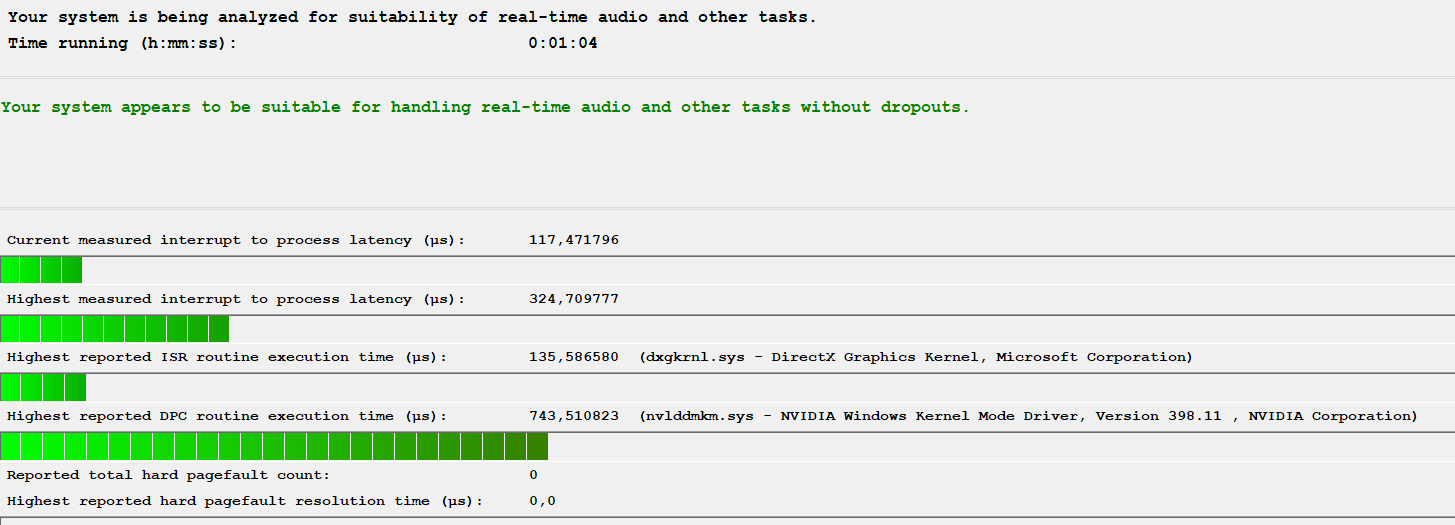Select the current interrupt to process latency label
This screenshot has width=1455, height=525.
[x=236, y=240]
